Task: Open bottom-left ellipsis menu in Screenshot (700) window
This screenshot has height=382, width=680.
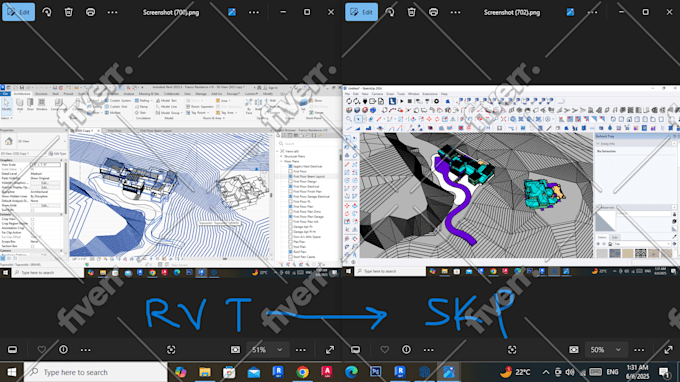Action: (x=85, y=350)
